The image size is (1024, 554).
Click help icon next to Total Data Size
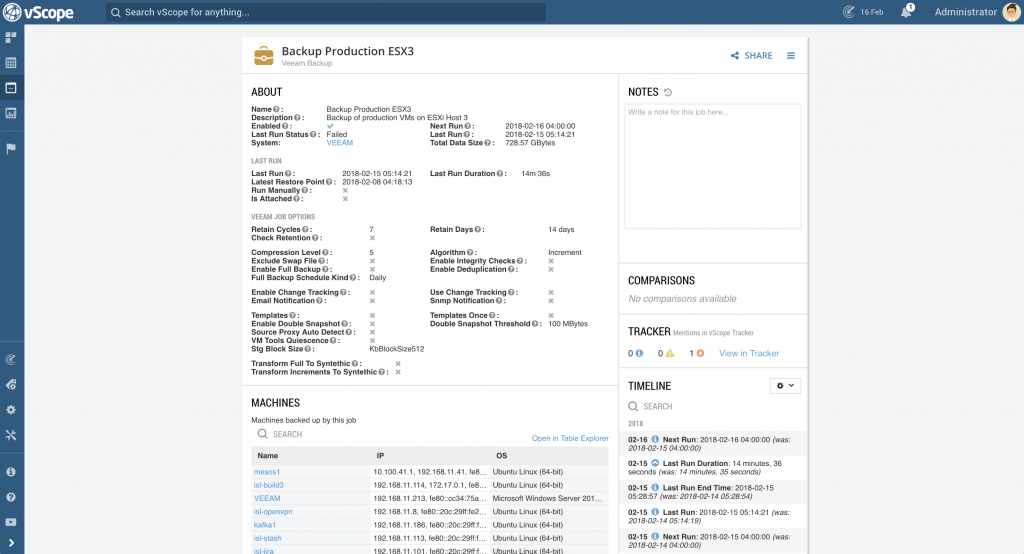488,142
